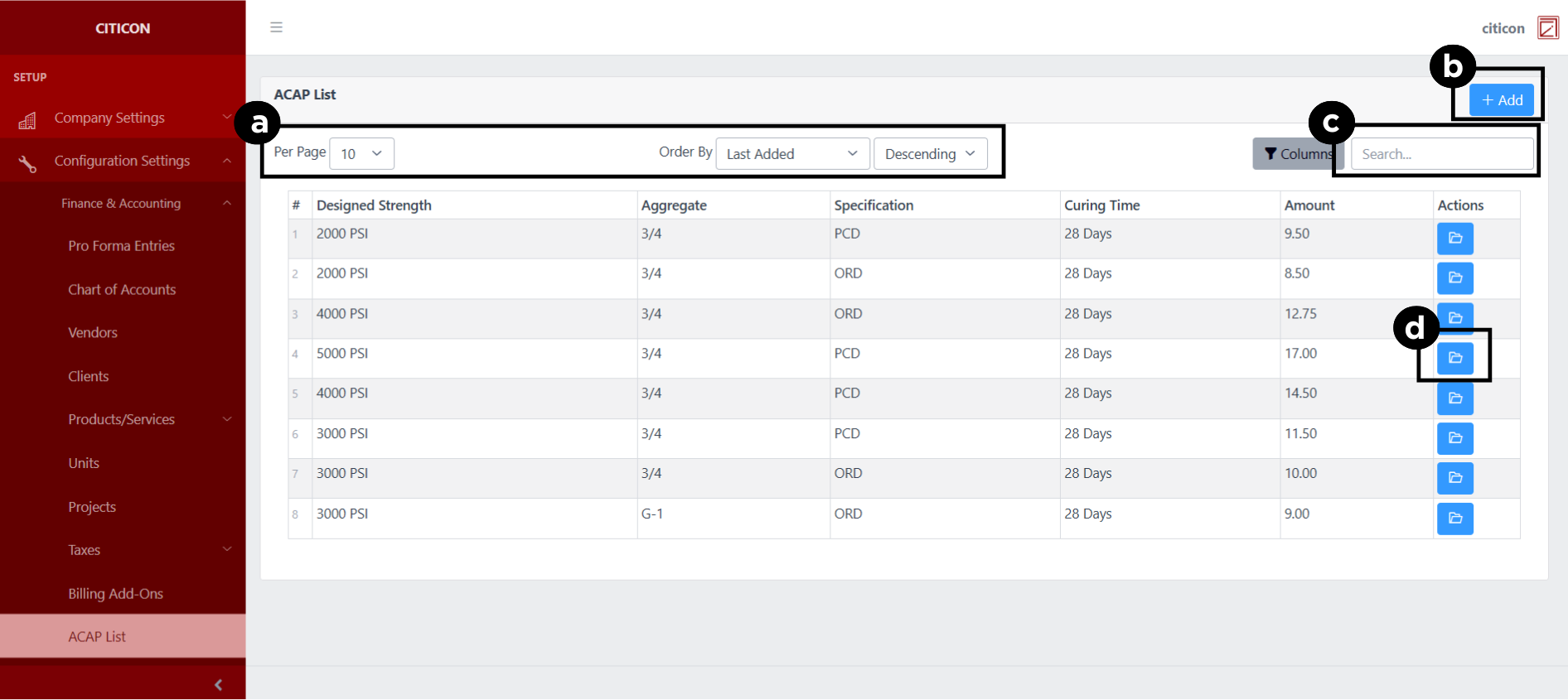Open folder action for 5000 PSI row
This screenshot has width=1568, height=700.
coord(1454,358)
